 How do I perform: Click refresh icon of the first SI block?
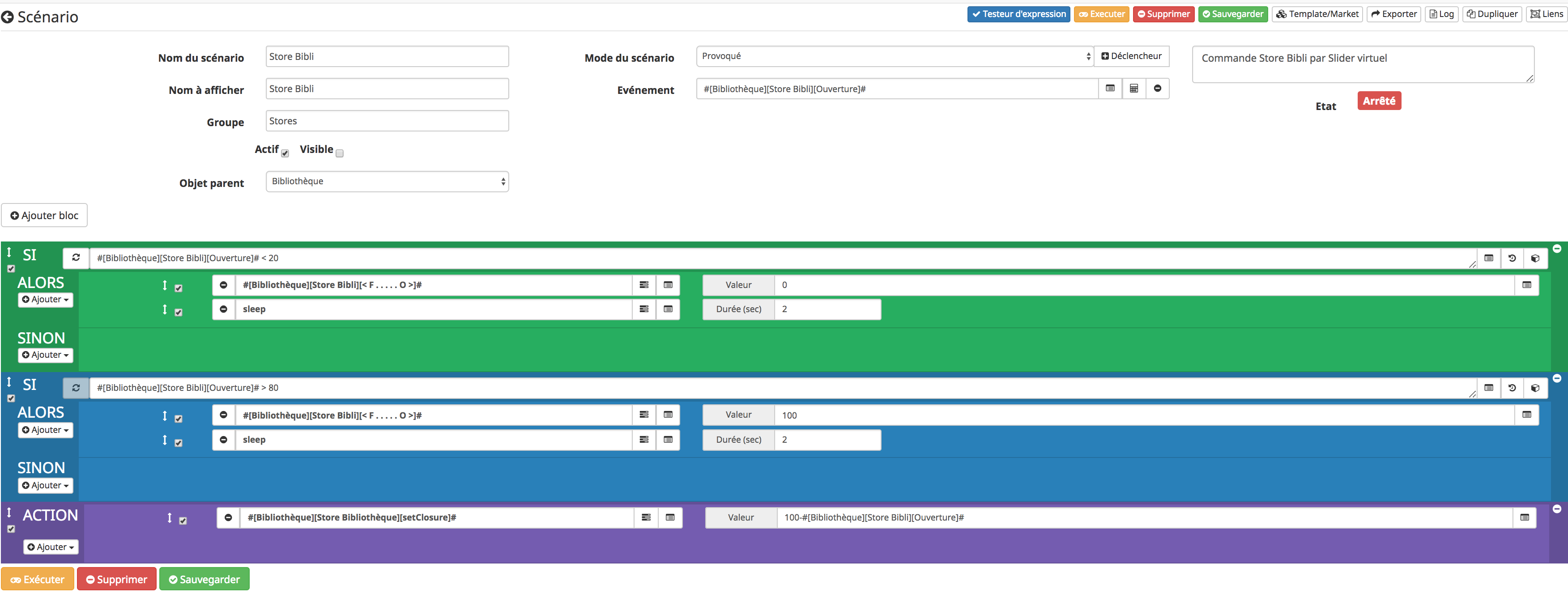point(76,258)
